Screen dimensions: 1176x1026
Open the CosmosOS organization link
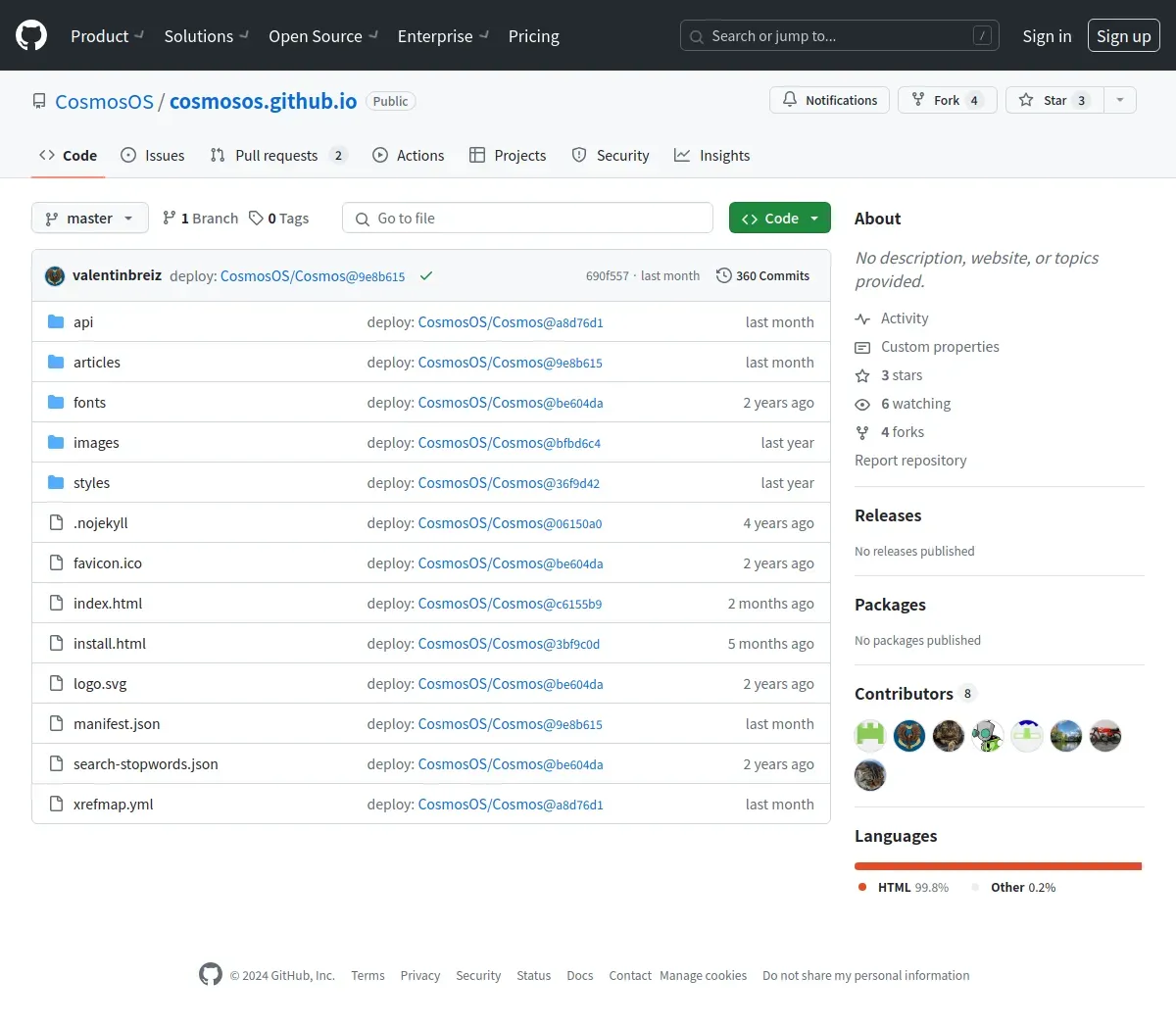(104, 101)
